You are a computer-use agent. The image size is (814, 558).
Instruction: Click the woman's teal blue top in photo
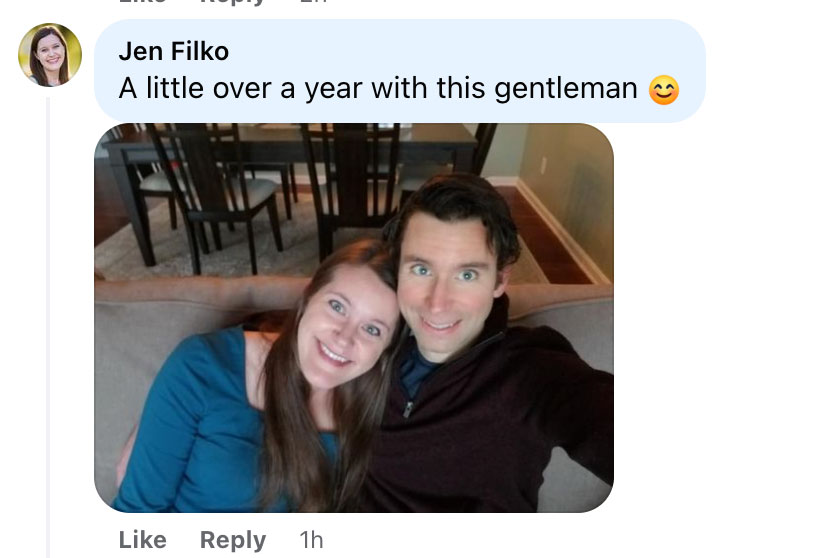tap(197, 426)
